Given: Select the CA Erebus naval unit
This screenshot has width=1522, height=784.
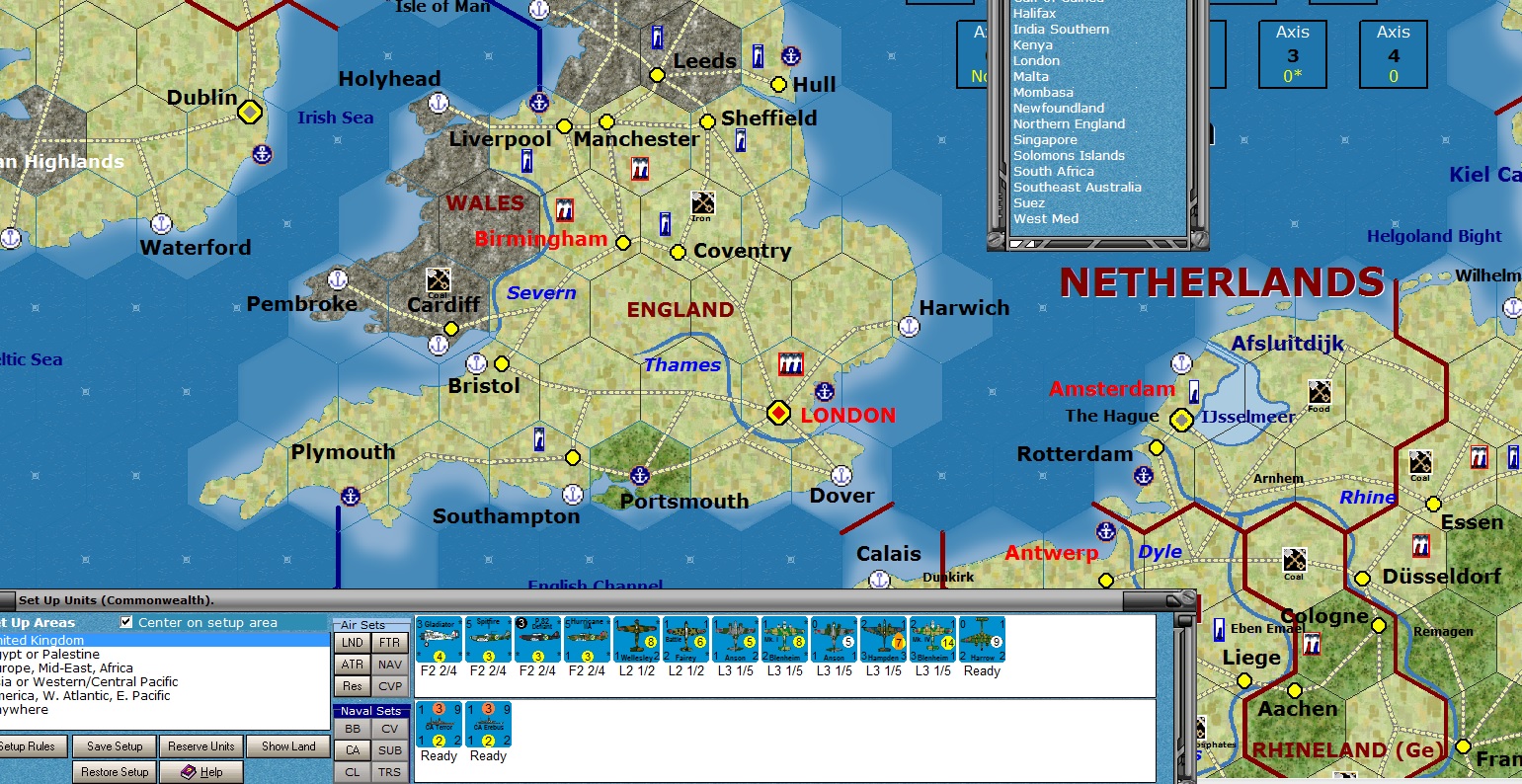Looking at the screenshot, I should click(488, 725).
